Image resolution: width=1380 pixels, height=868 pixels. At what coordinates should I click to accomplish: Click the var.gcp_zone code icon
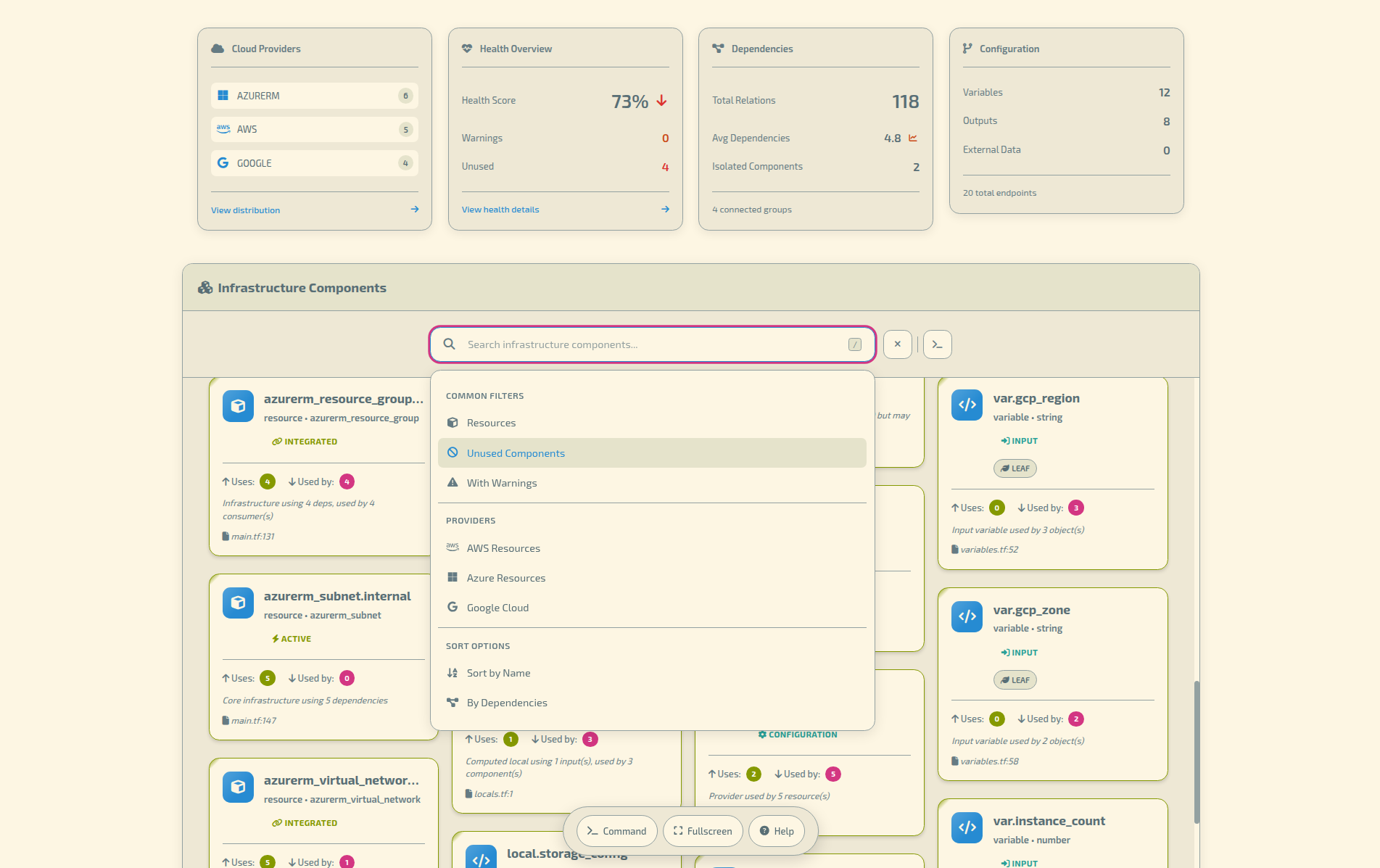point(967,616)
